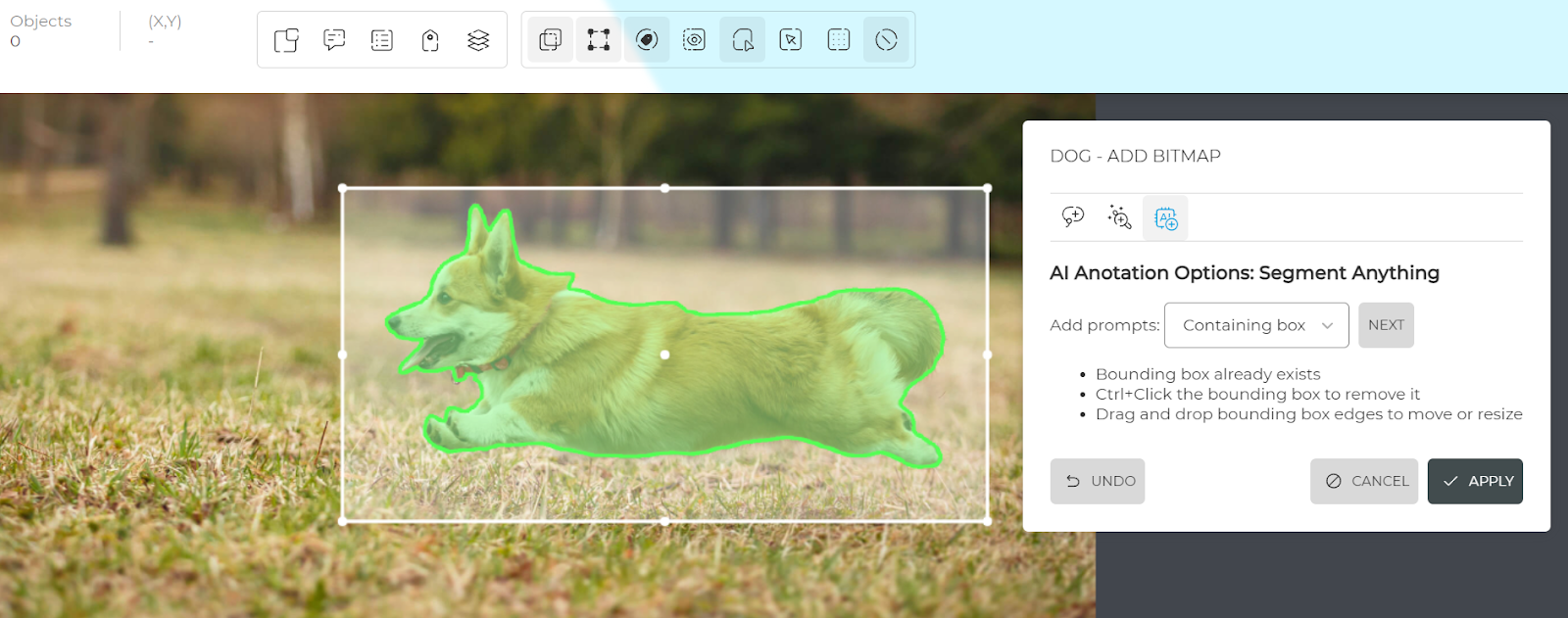Toggle the circular tag tool
The width and height of the screenshot is (1568, 618).
[647, 40]
